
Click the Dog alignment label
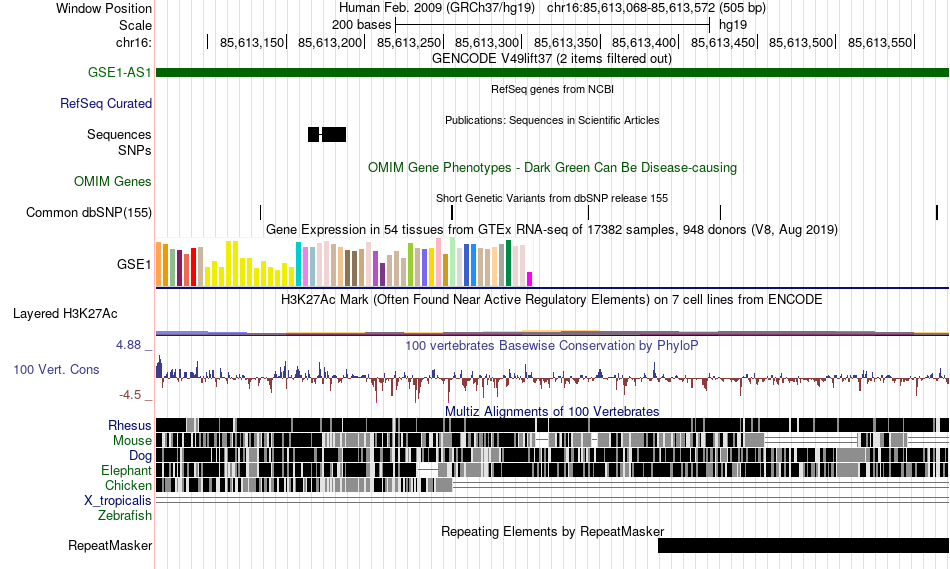140,456
